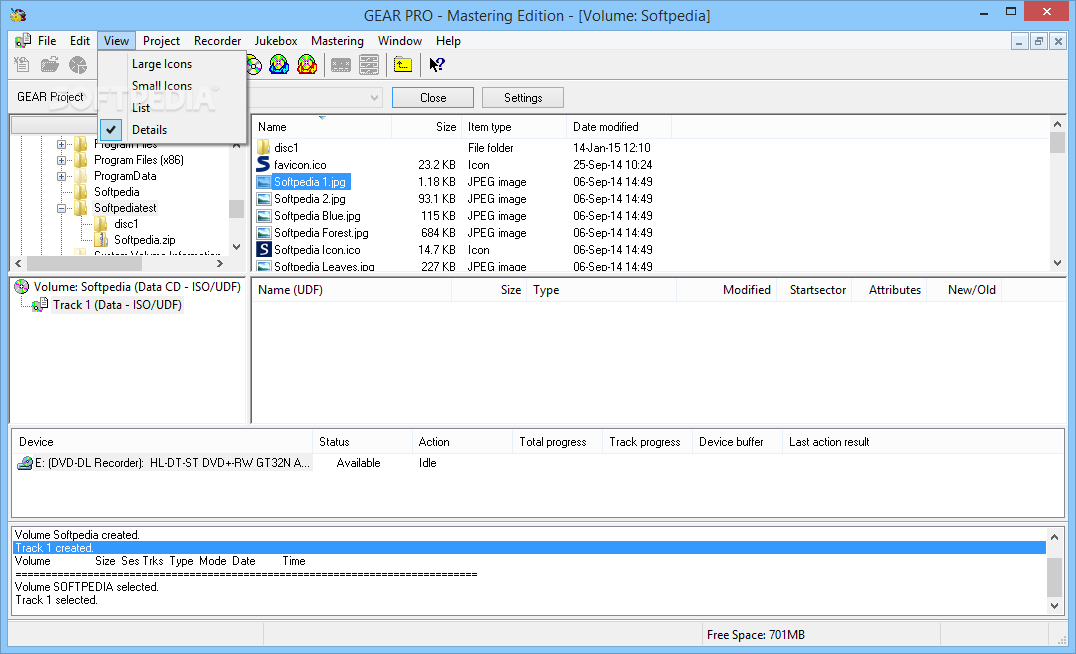
Task: Toggle the checked Details view option
Action: click(172, 130)
